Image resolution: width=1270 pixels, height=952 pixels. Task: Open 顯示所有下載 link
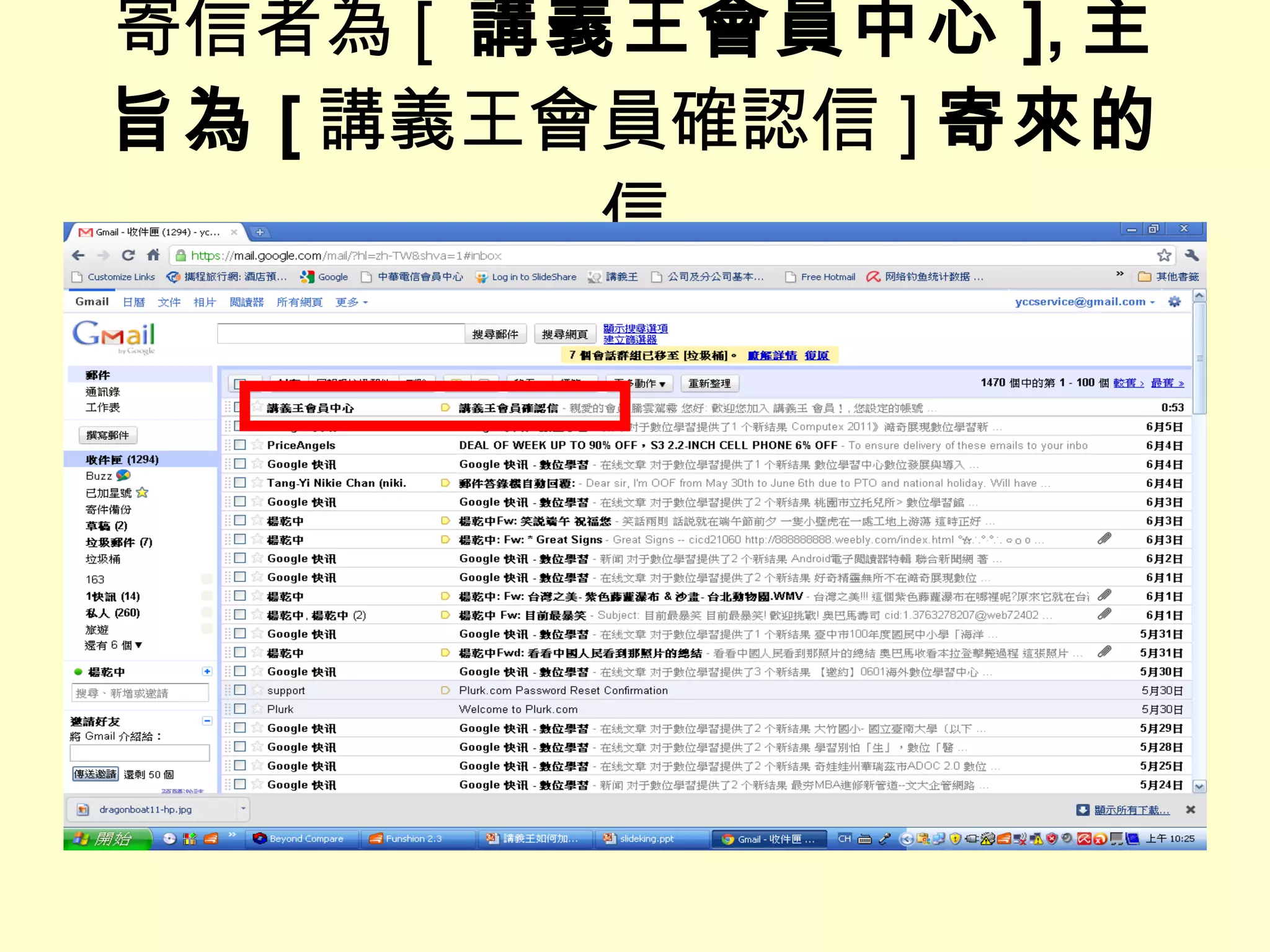[1132, 809]
